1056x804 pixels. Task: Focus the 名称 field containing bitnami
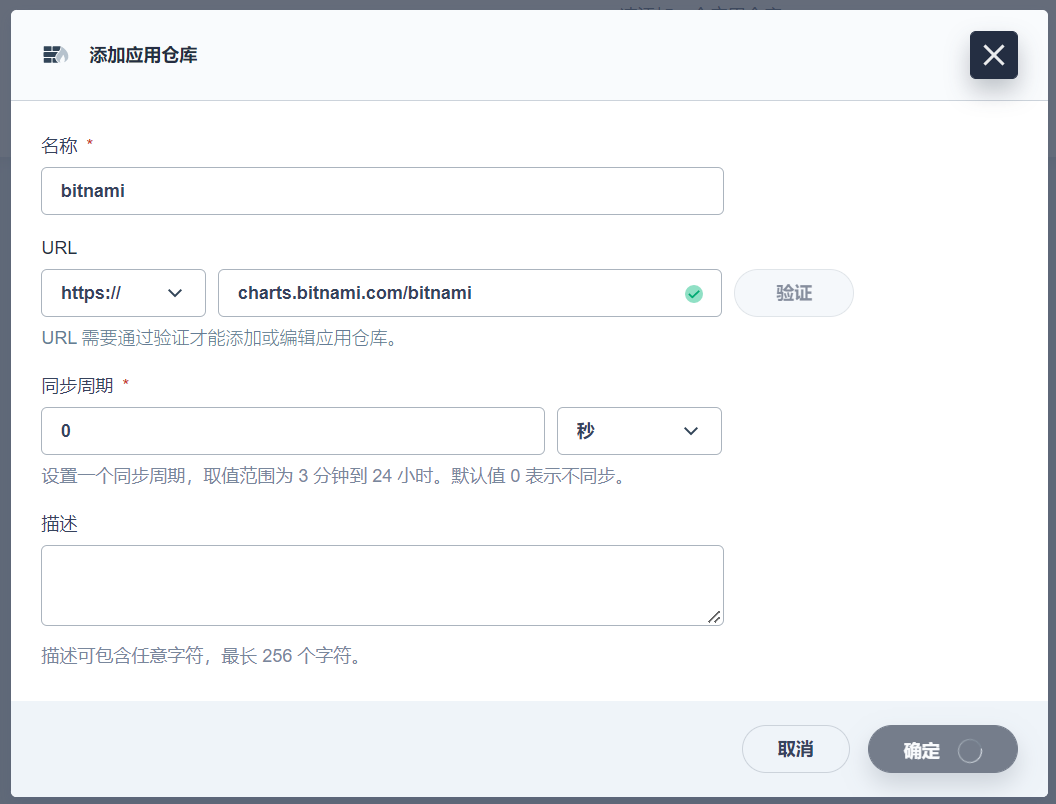[382, 191]
